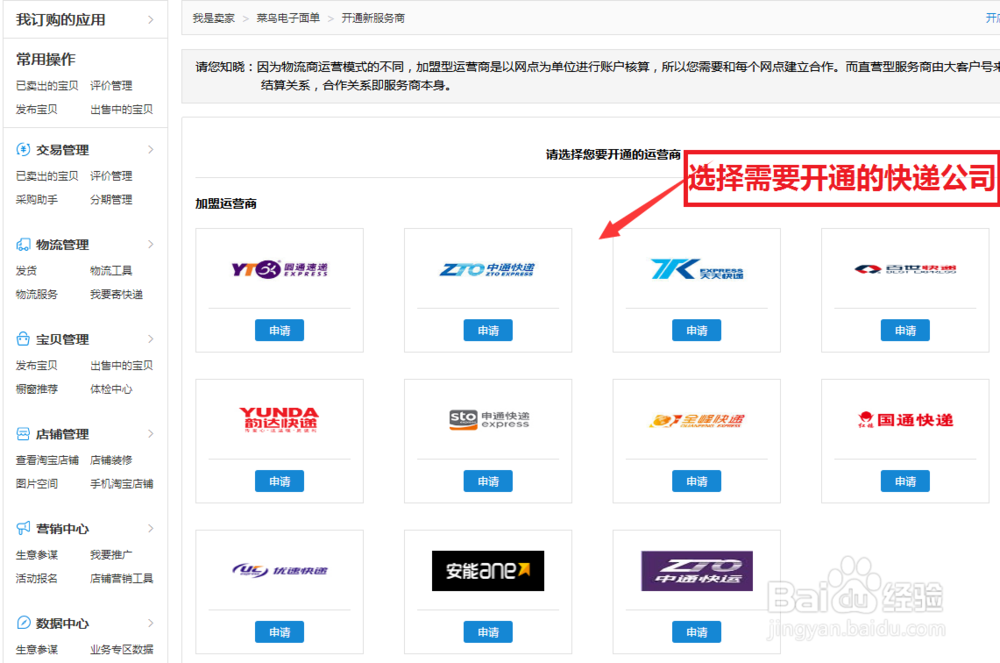Click the 数据中心 compass icon
The image size is (1000, 663).
pos(23,623)
